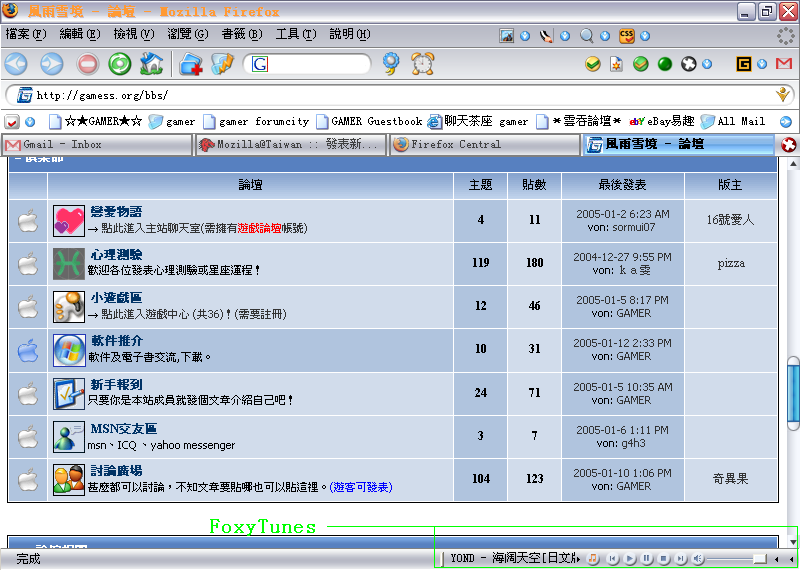Open a new tab with the toolbar icon

190,64
